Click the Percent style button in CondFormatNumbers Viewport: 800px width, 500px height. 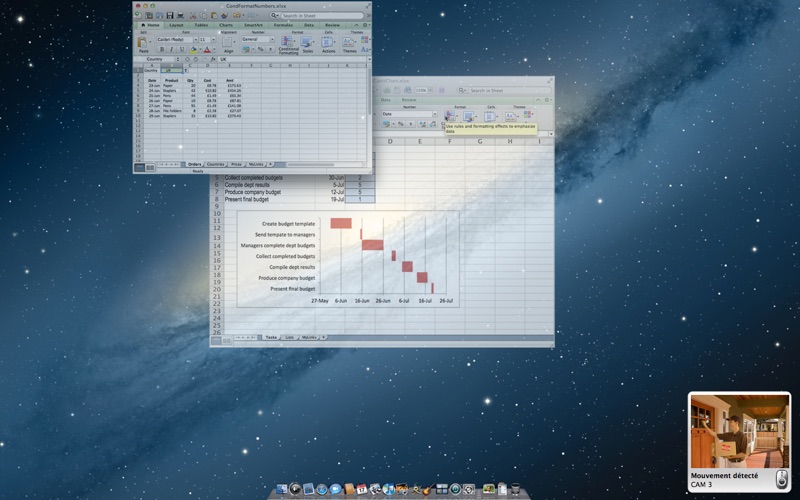pyautogui.click(x=261, y=49)
